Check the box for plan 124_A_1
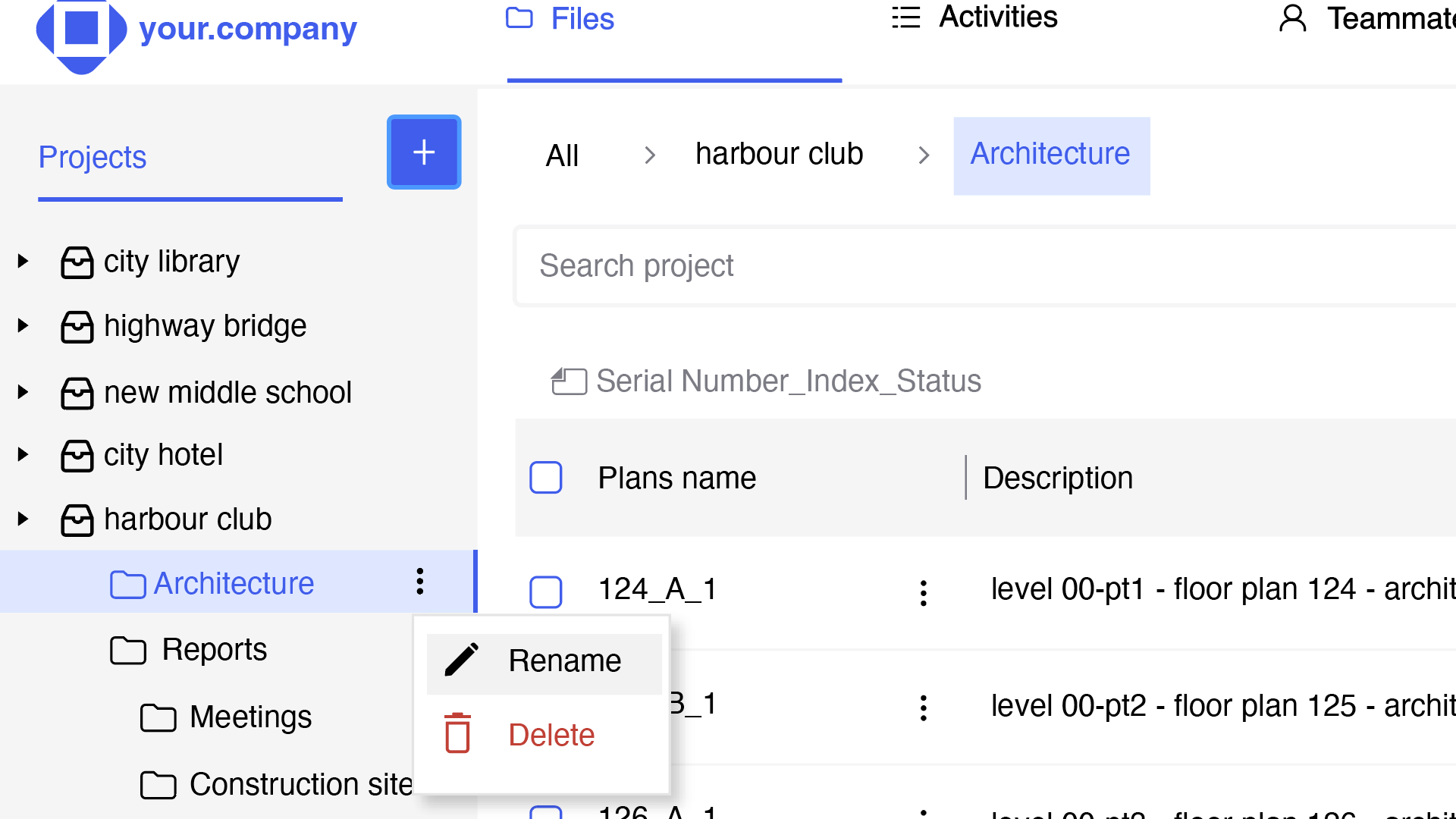This screenshot has height=819, width=1456. pos(546,591)
